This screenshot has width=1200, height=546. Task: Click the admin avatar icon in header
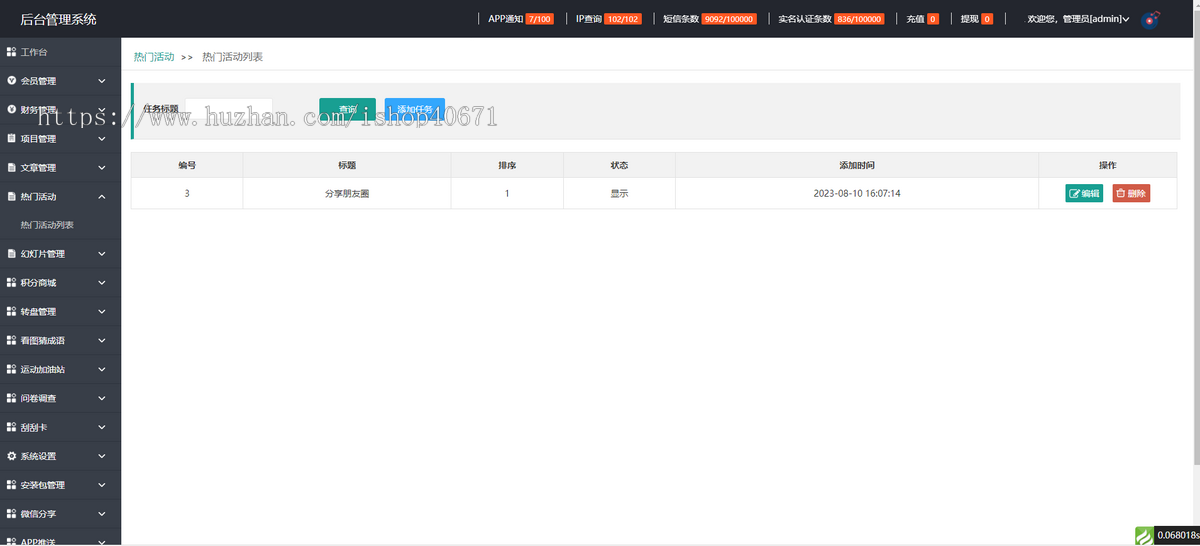pos(1151,19)
